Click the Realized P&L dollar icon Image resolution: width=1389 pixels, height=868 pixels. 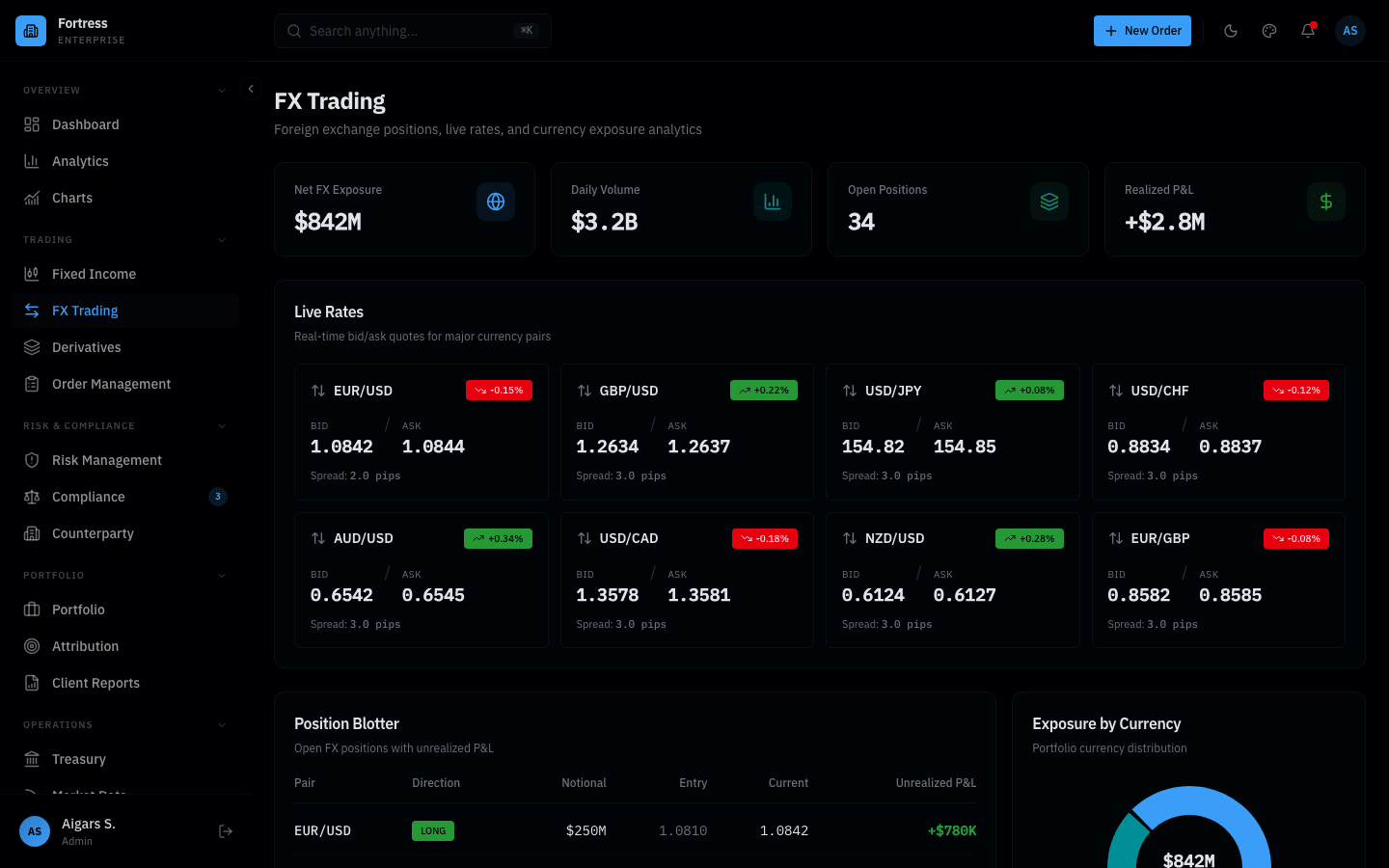click(1325, 202)
